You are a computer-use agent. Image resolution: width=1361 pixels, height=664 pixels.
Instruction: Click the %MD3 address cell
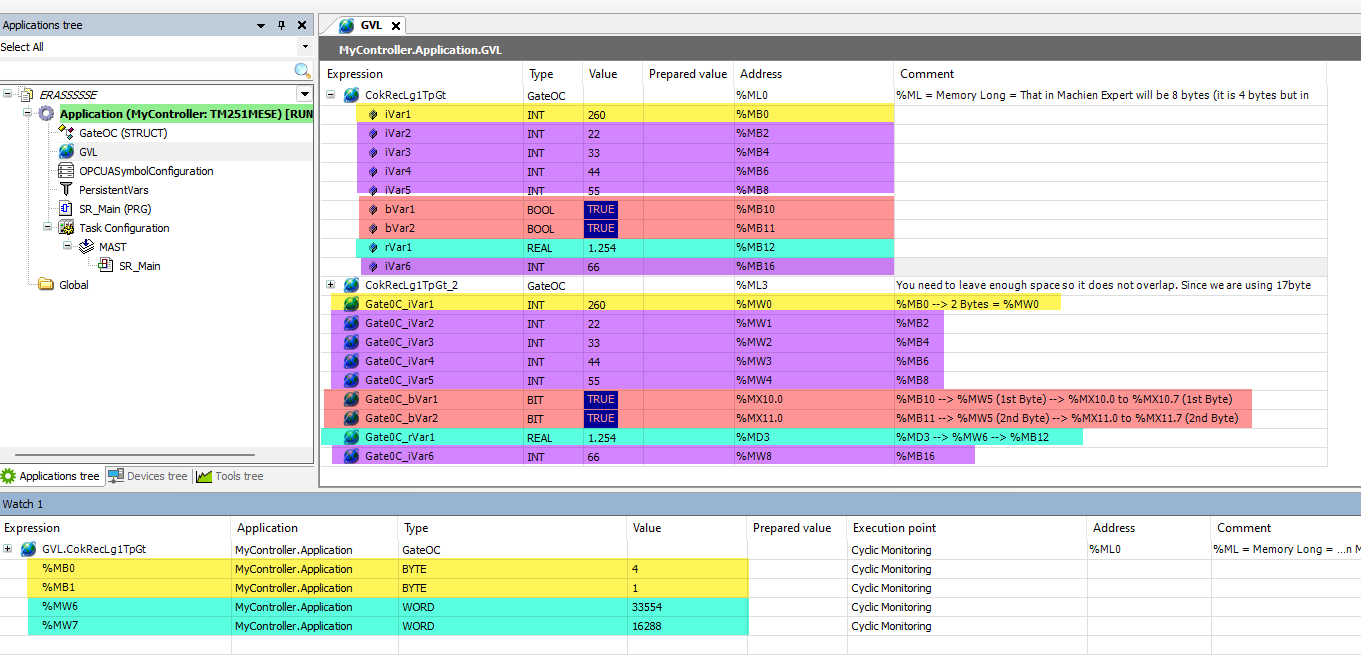point(813,437)
